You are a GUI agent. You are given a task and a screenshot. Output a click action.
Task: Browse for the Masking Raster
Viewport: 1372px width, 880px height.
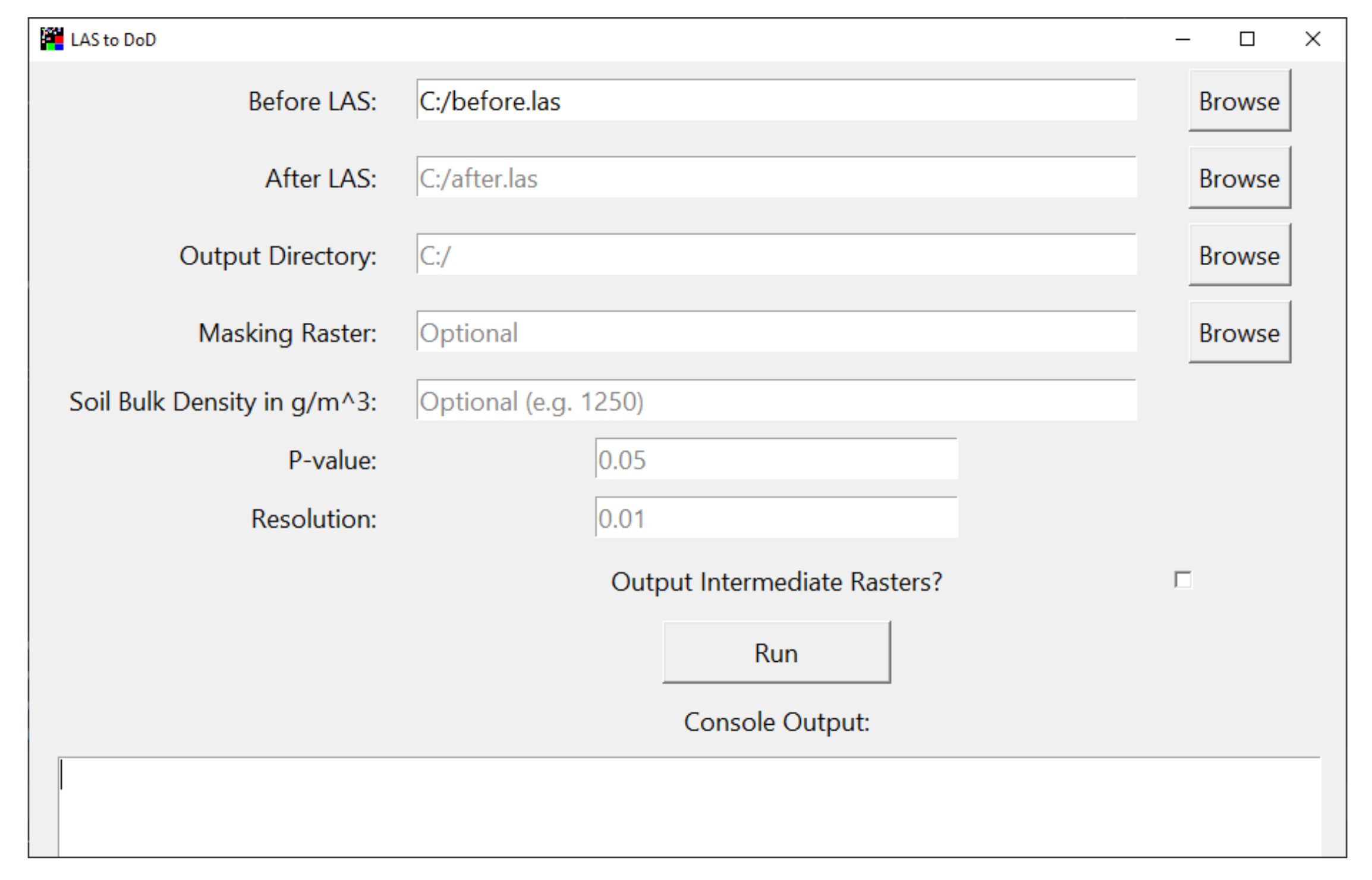point(1239,332)
